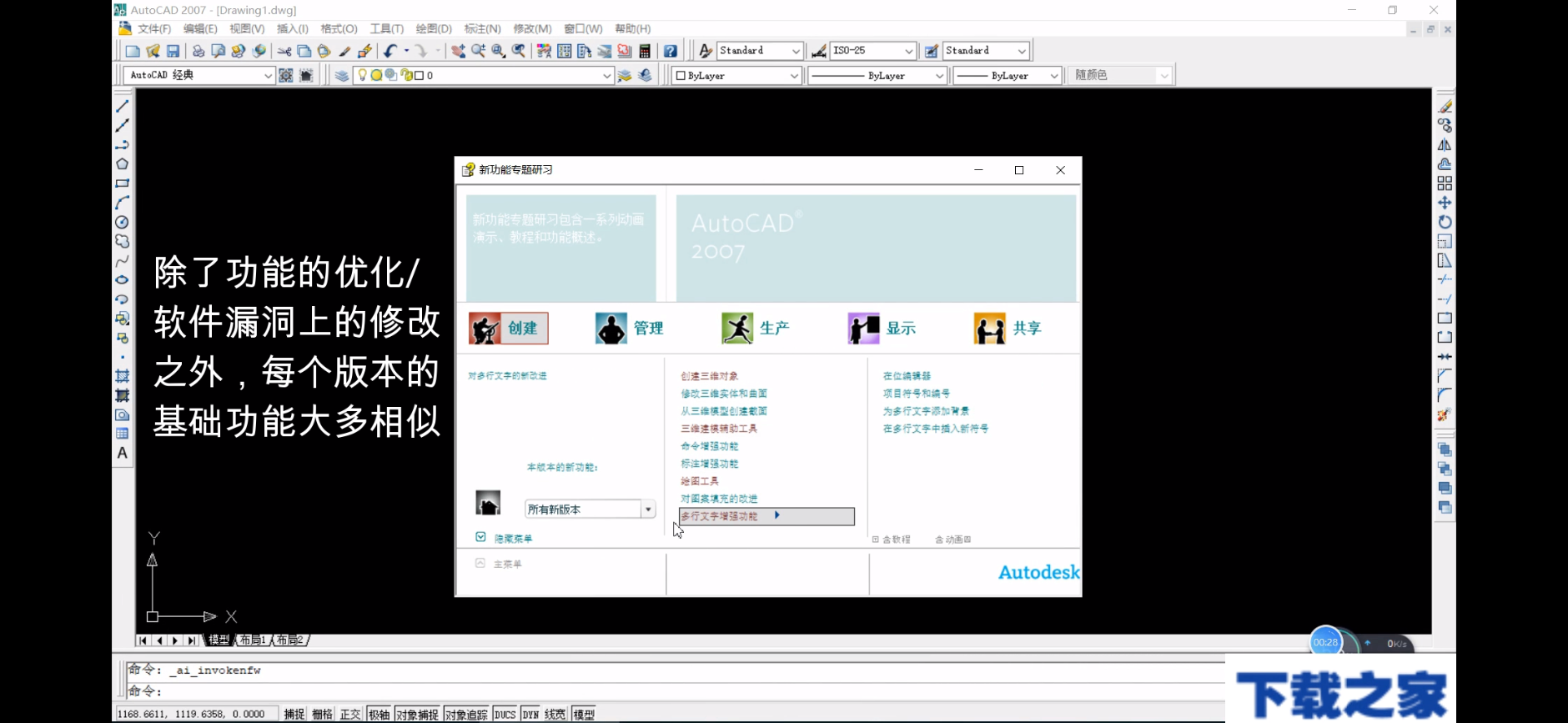Click the 00:28 recording timer circle
The image size is (1568, 723).
(1325, 642)
